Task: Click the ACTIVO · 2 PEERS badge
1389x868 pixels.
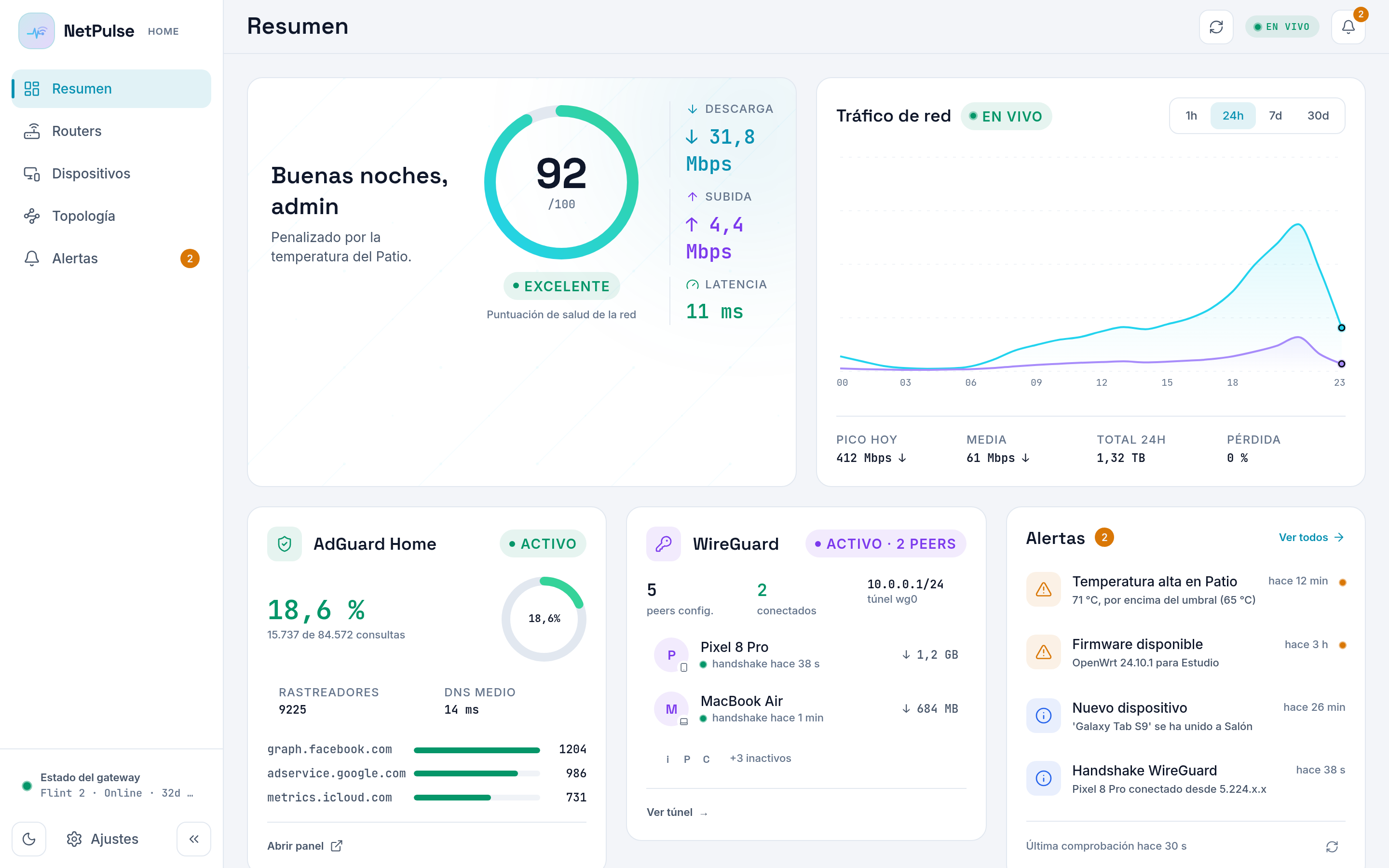Action: tap(885, 543)
